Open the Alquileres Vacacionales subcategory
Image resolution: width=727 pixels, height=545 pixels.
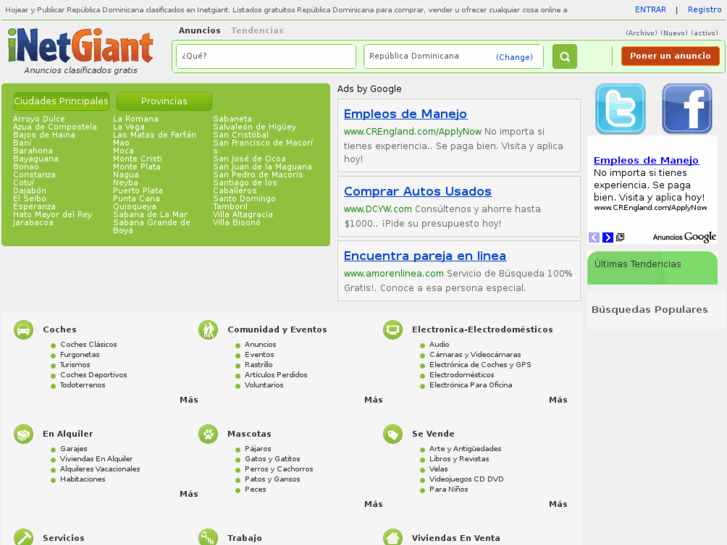(x=100, y=469)
